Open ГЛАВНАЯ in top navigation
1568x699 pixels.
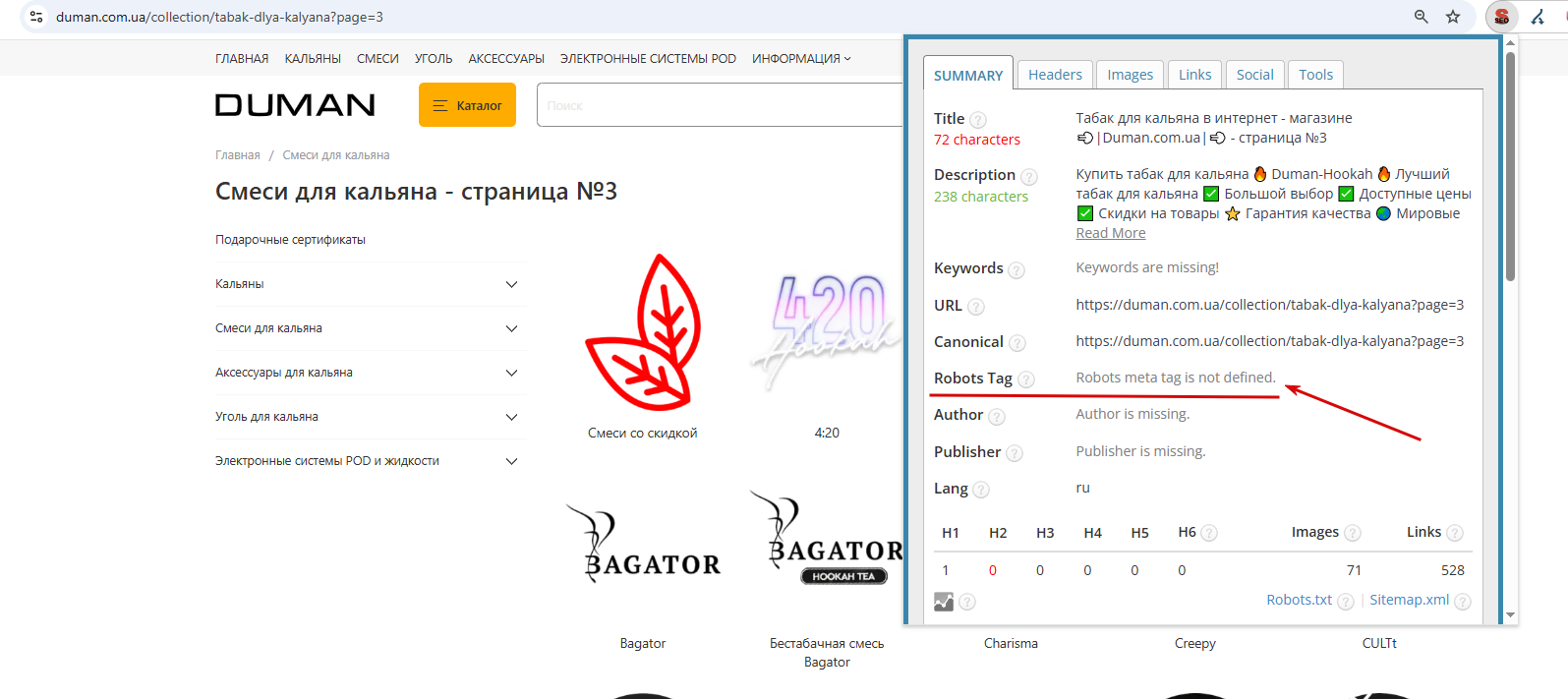(242, 59)
